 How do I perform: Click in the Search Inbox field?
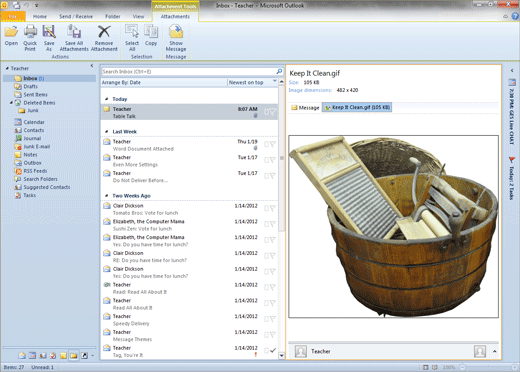[x=189, y=71]
